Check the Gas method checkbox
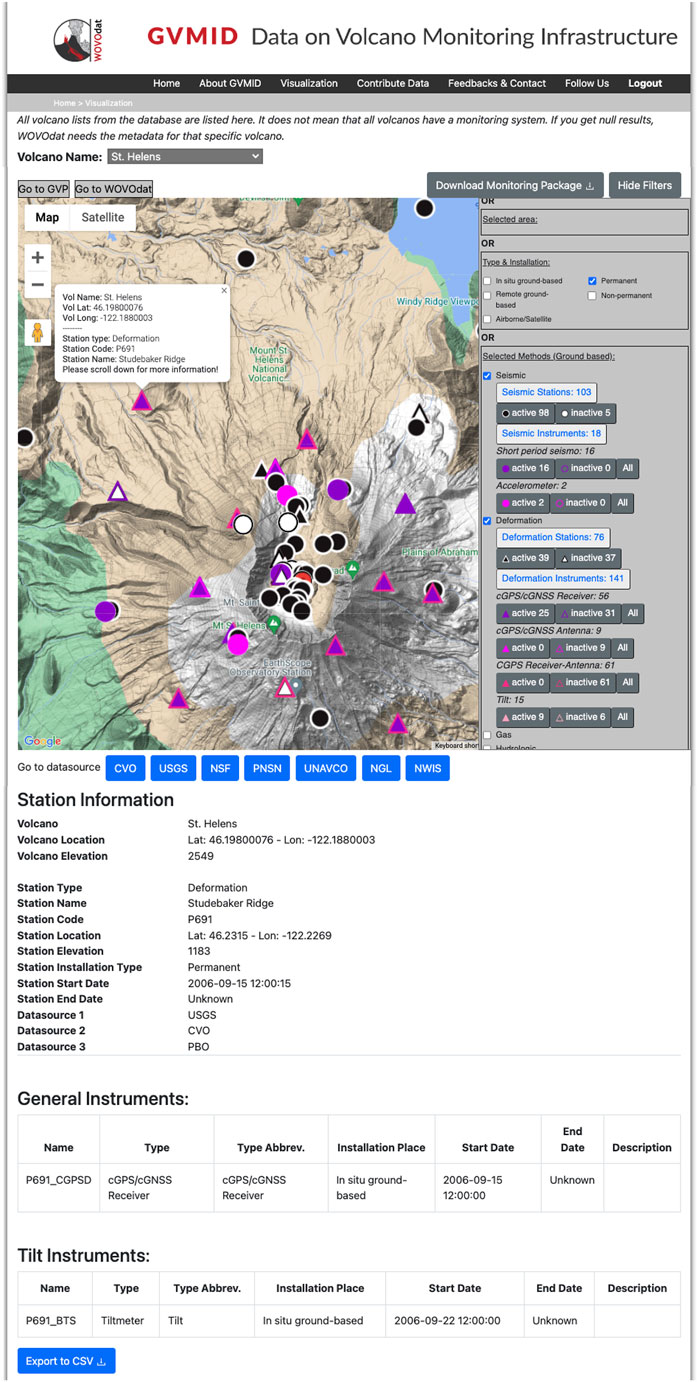The image size is (698, 1382). 487,734
